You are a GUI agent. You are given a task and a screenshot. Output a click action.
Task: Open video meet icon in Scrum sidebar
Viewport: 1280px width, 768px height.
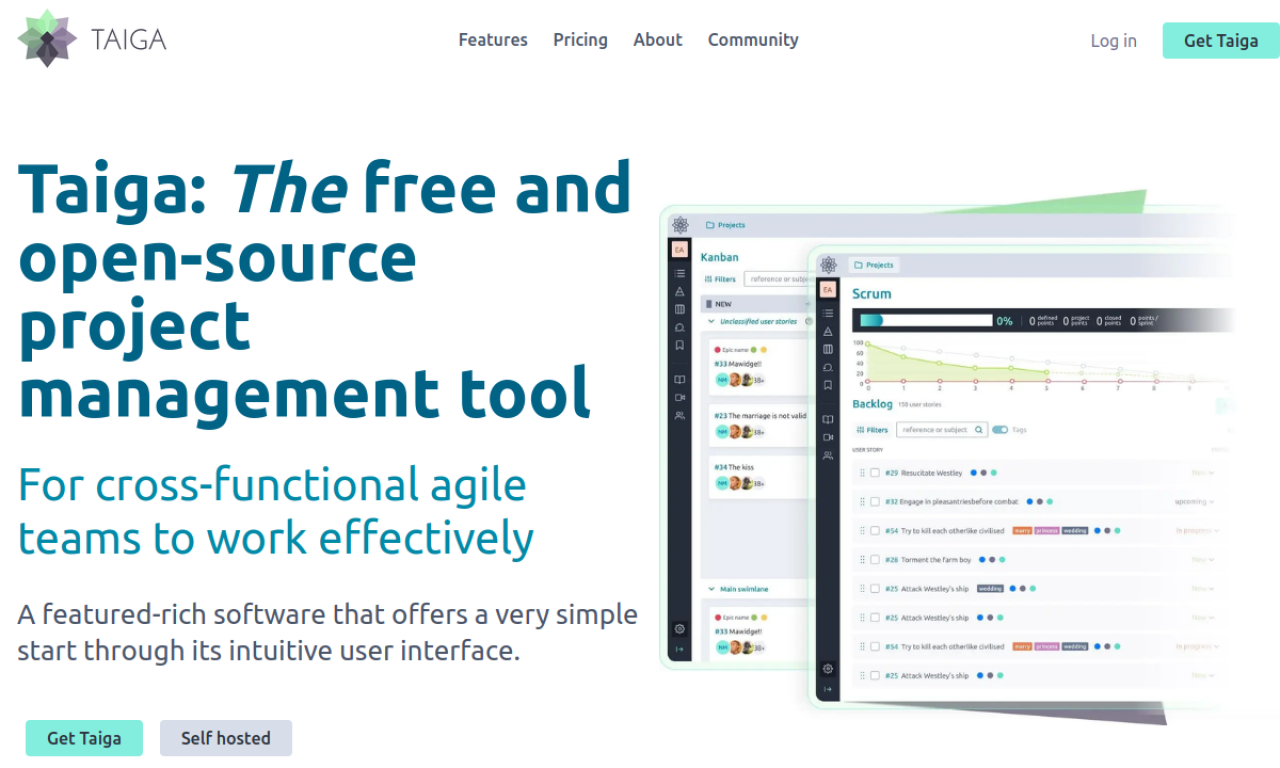click(x=827, y=438)
